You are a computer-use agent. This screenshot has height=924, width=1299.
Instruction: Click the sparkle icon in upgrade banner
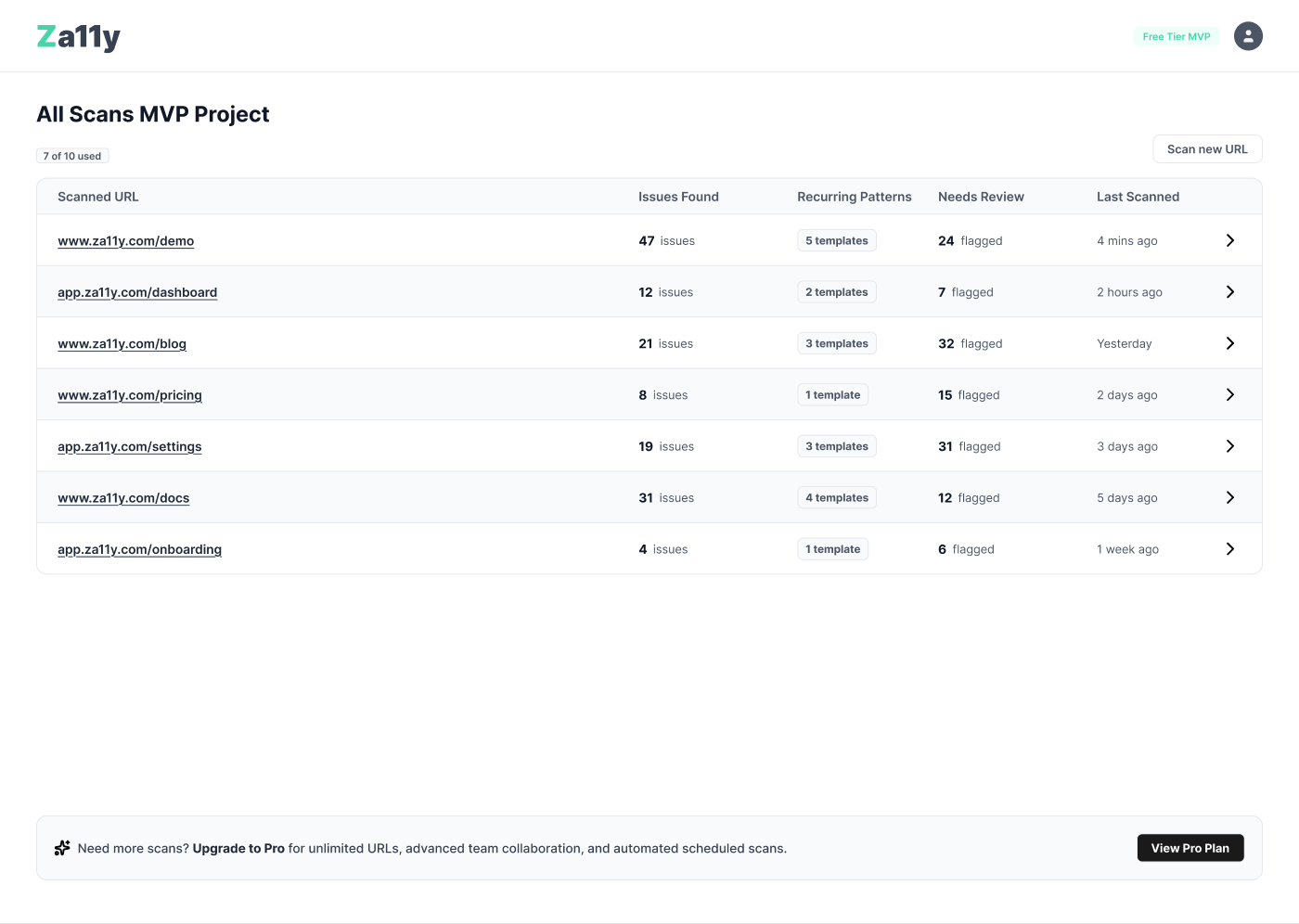62,848
